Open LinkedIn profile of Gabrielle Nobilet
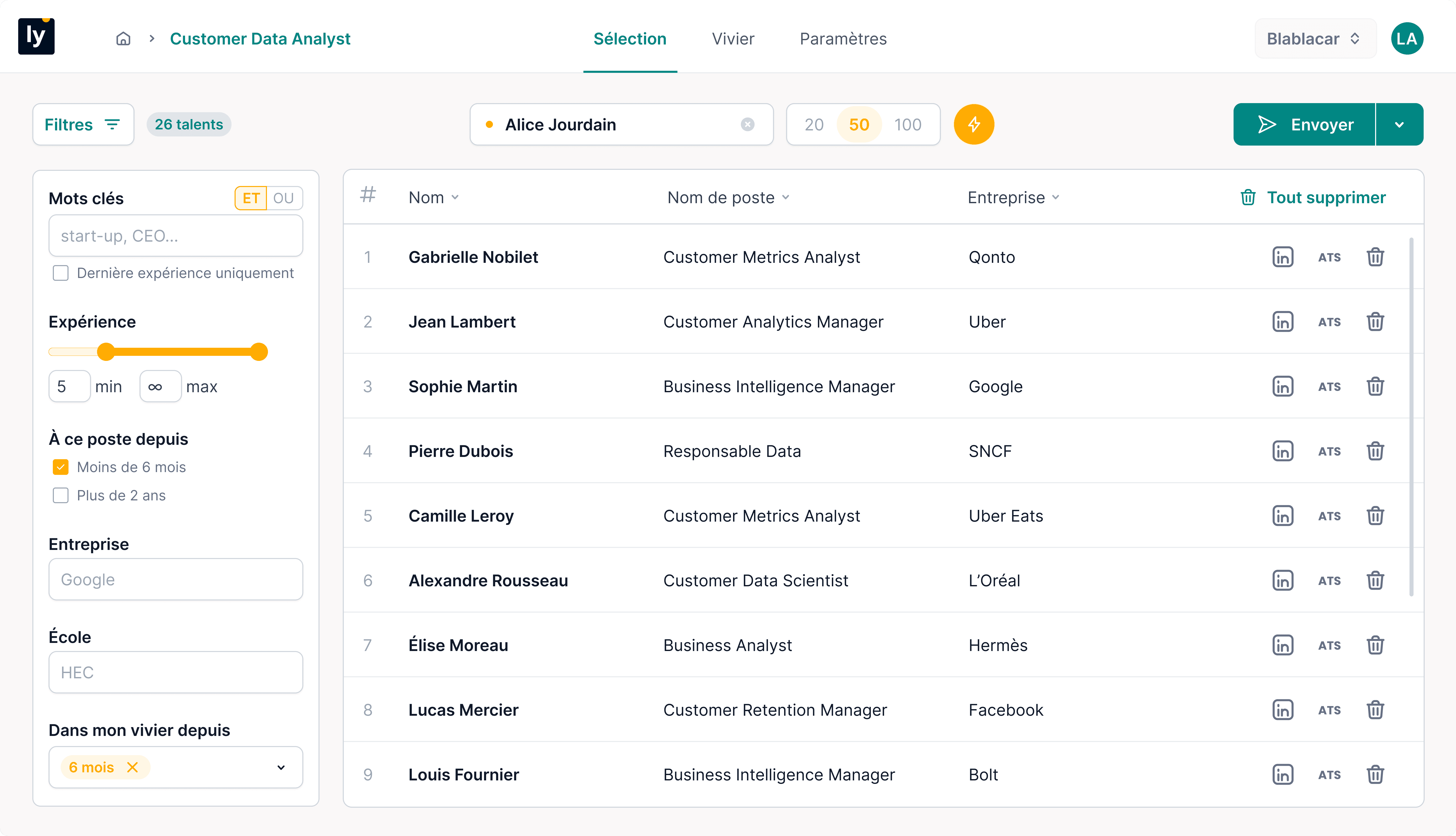 click(x=1283, y=257)
